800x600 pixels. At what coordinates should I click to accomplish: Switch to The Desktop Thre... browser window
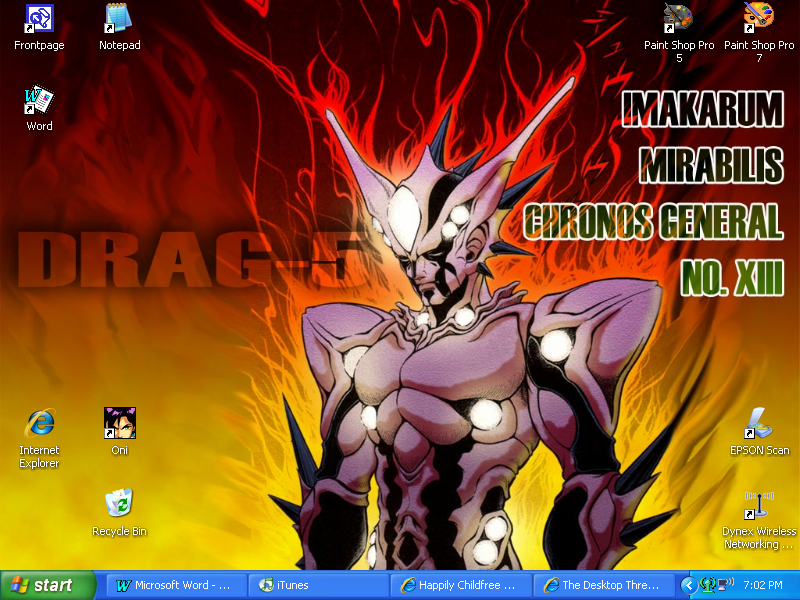(603, 585)
